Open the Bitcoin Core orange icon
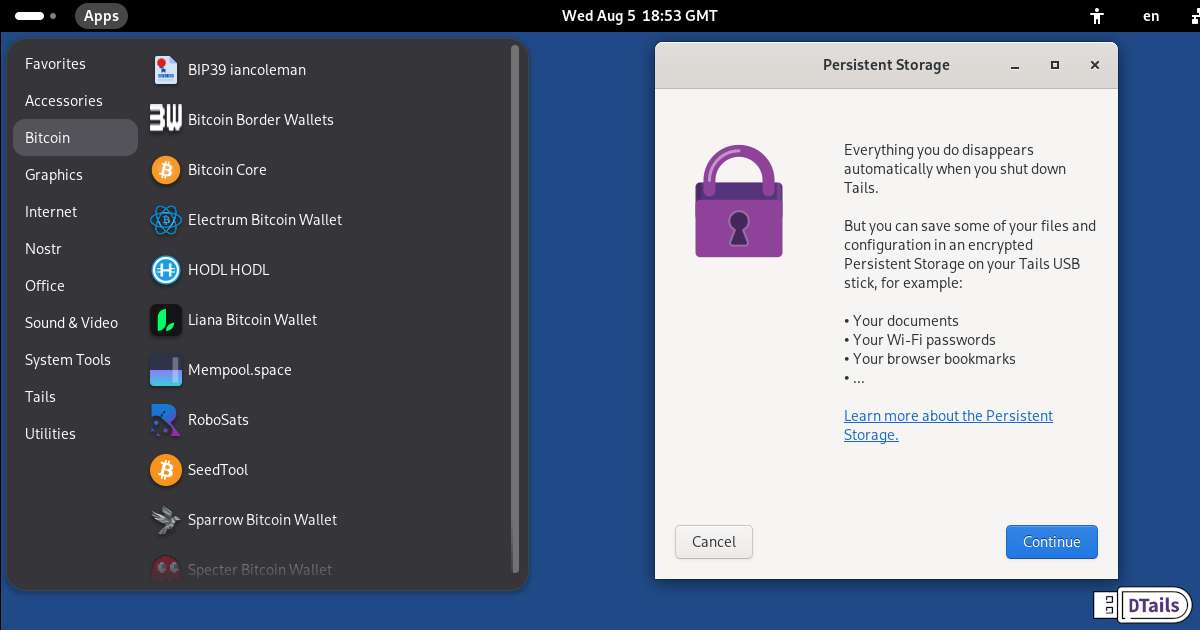1200x630 pixels. click(165, 170)
